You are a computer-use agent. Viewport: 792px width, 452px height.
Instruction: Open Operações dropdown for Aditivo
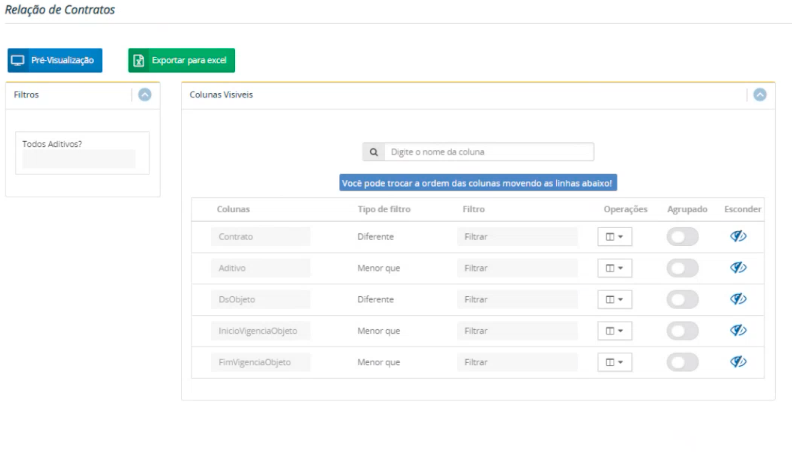pos(614,268)
